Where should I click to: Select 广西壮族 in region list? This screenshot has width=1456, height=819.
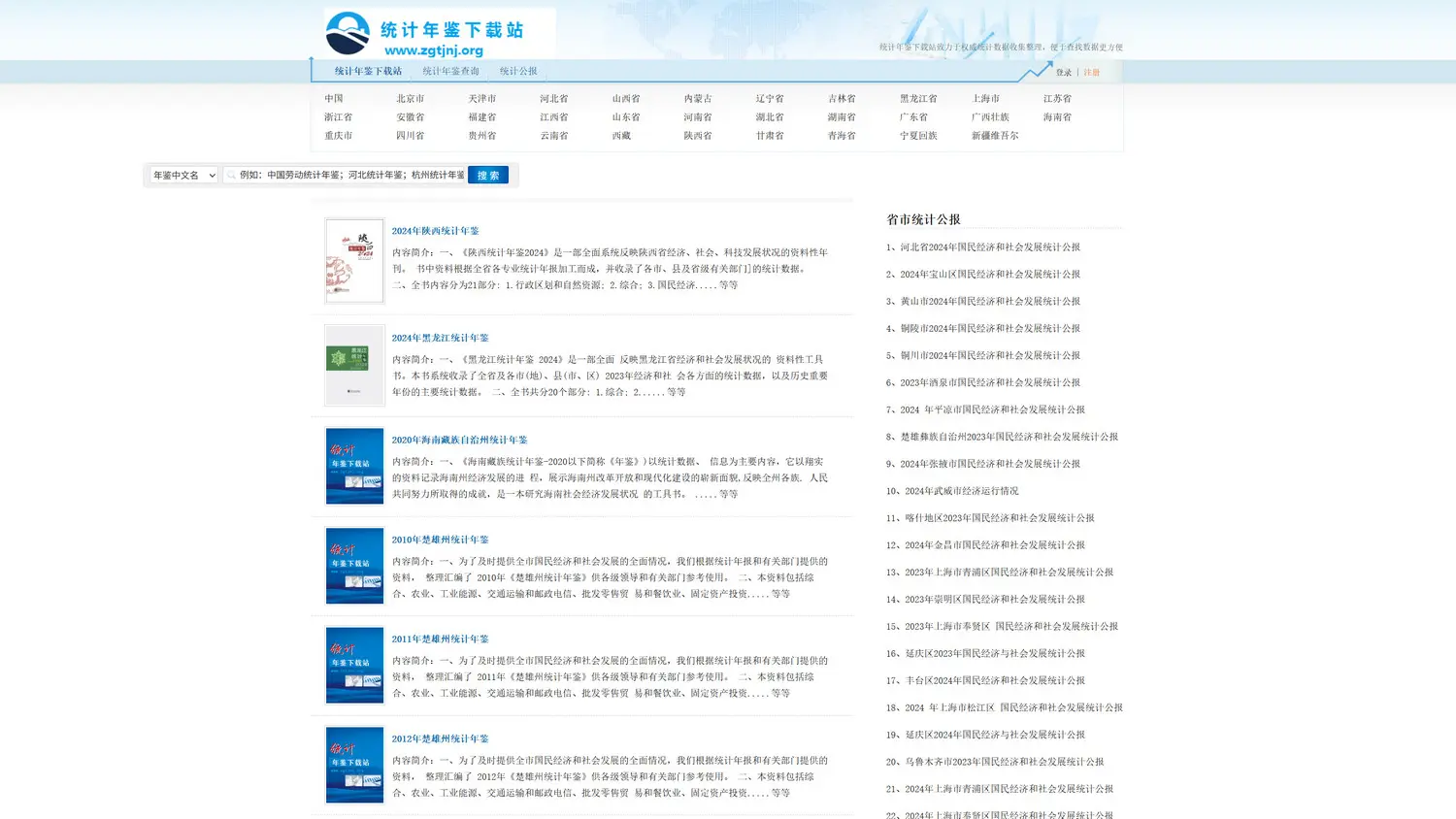pyautogui.click(x=990, y=117)
